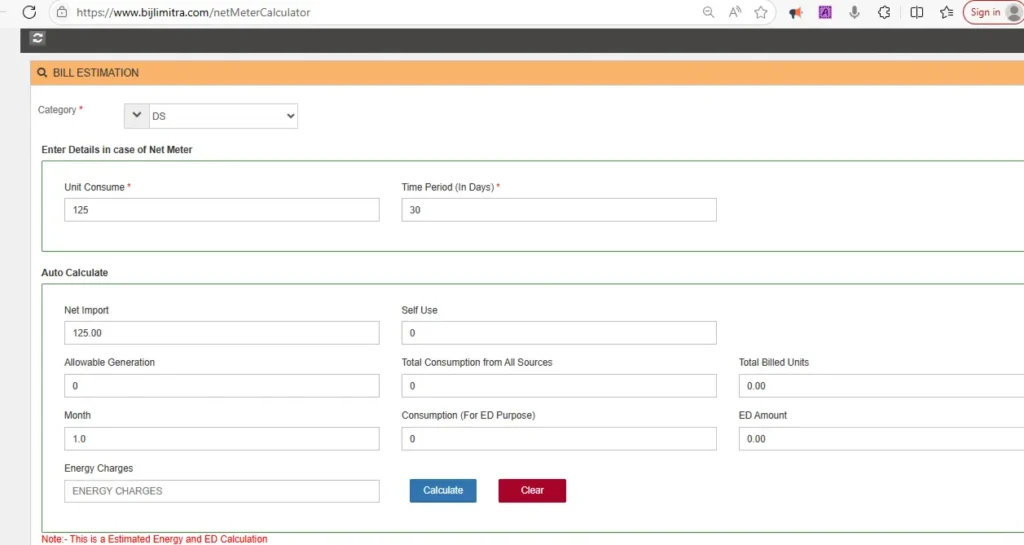Click the Time Period (In Days) field
Image resolution: width=1024 pixels, height=545 pixels.
[558, 210]
